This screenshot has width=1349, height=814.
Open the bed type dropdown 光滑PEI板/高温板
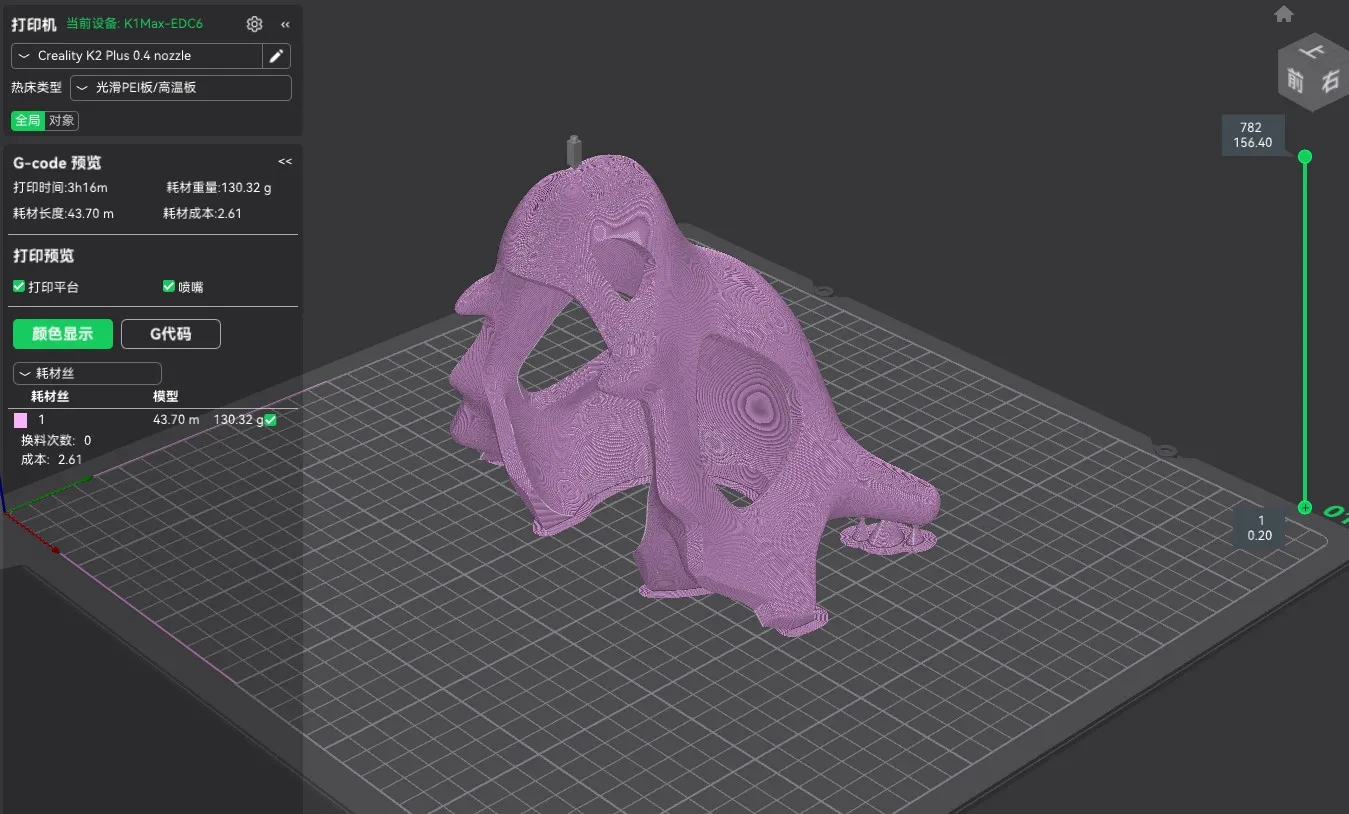pos(181,88)
